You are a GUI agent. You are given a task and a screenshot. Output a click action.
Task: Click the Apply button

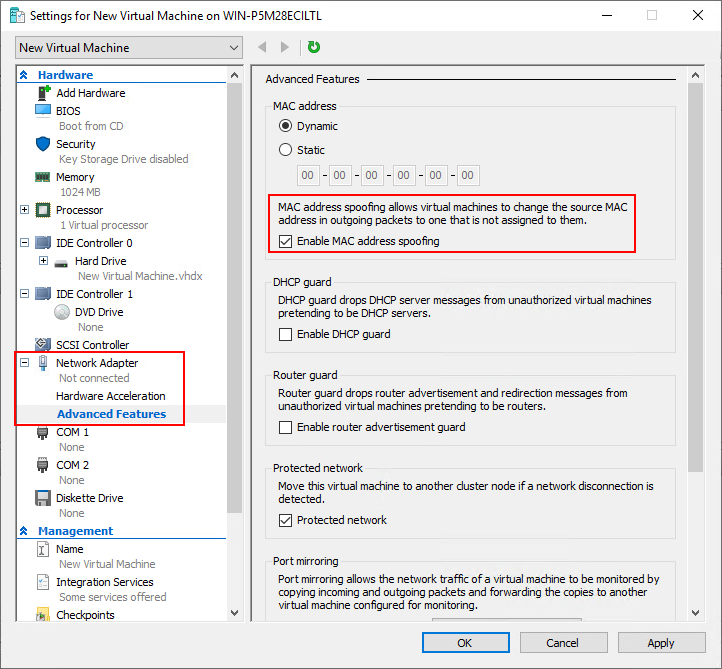click(x=661, y=643)
